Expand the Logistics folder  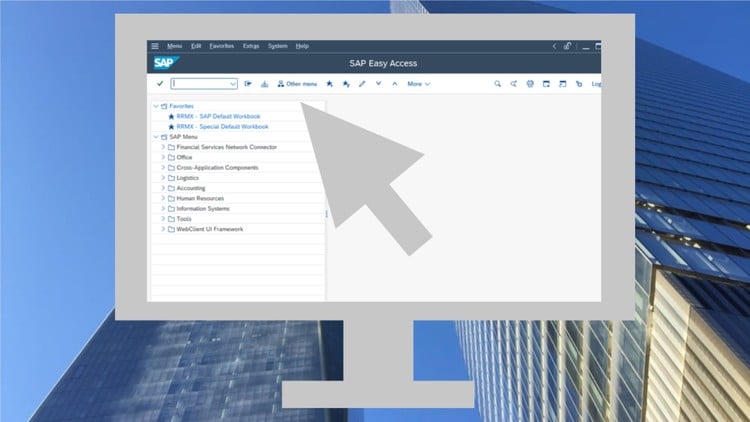coord(163,178)
